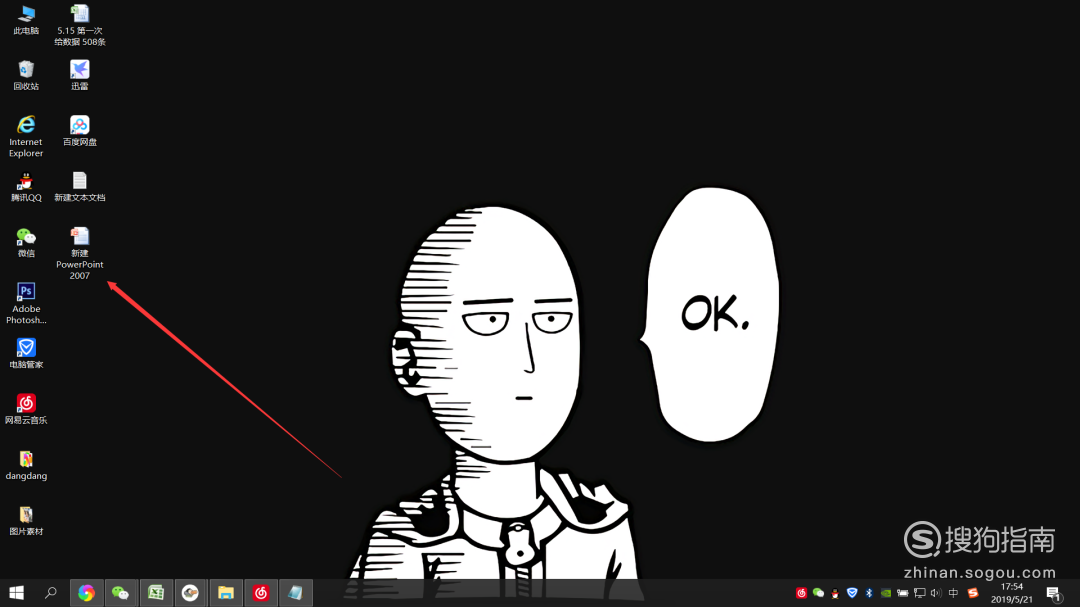
Task: Open NVIDIA tray icon
Action: tap(886, 593)
